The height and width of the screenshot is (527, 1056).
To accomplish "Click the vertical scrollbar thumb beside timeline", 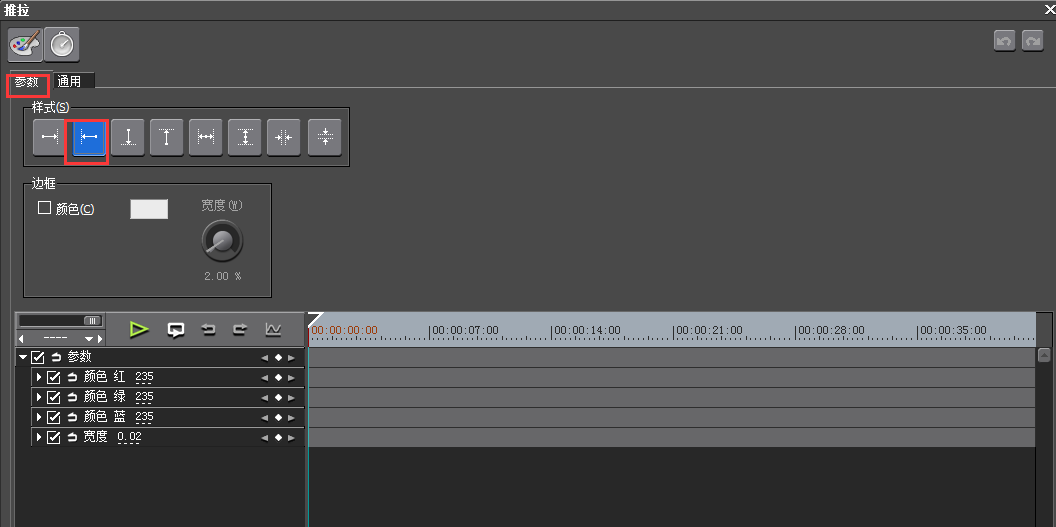I will pyautogui.click(x=1044, y=355).
